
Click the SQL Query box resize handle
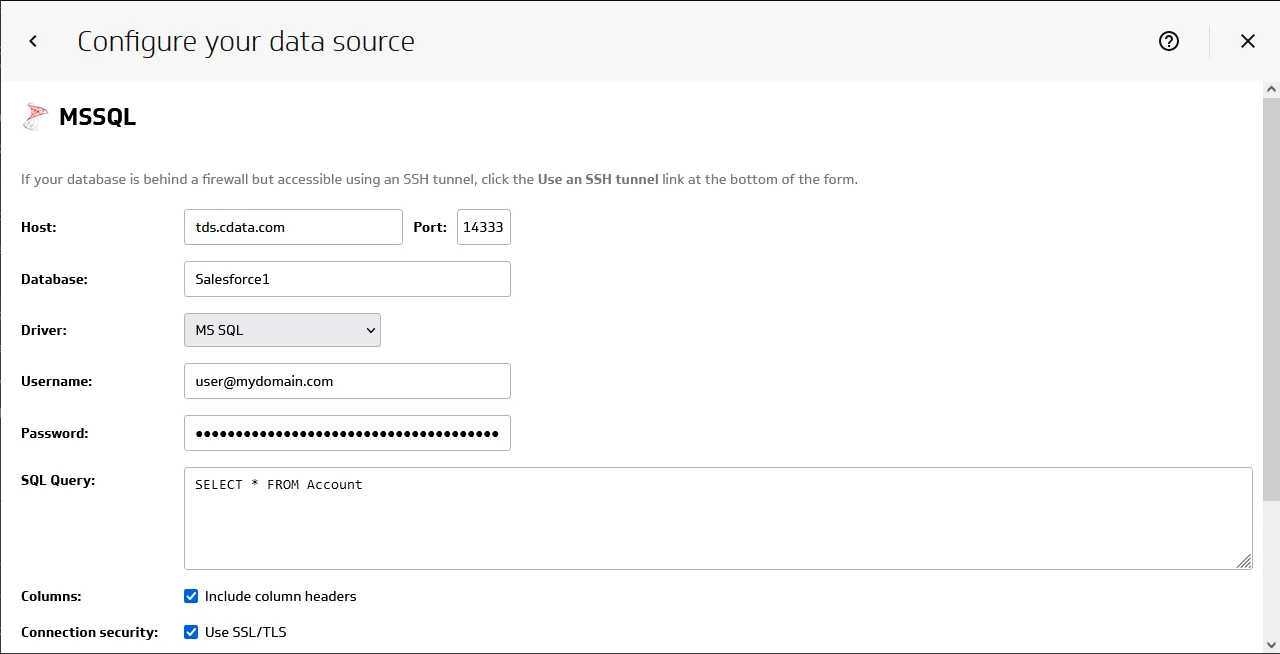(1243, 561)
